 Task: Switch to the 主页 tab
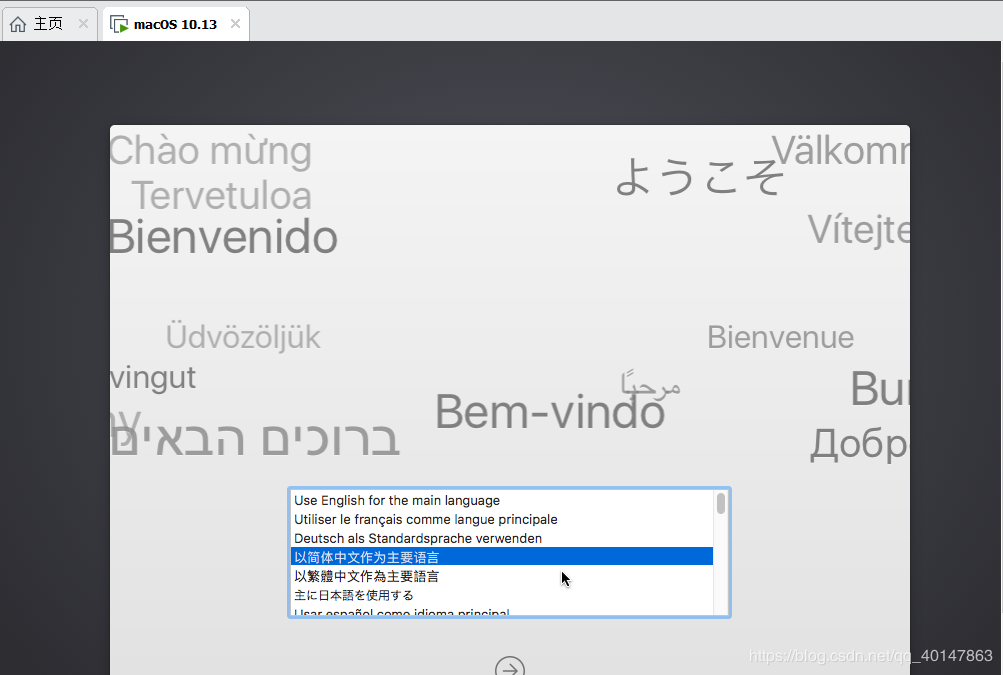click(x=48, y=24)
